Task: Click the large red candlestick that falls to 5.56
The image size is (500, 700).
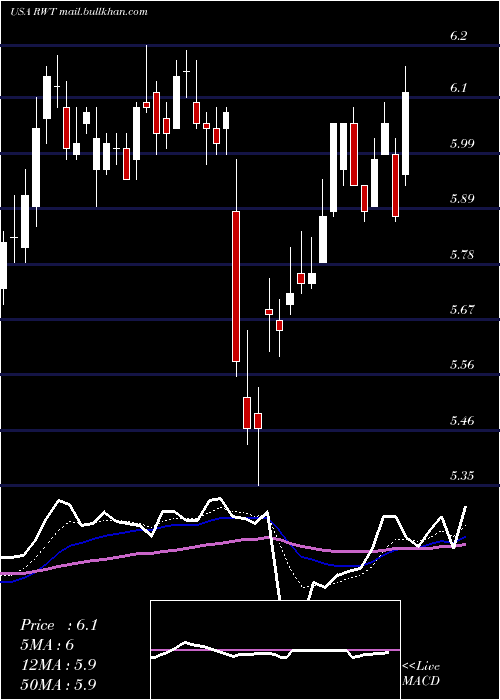Action: [236, 286]
